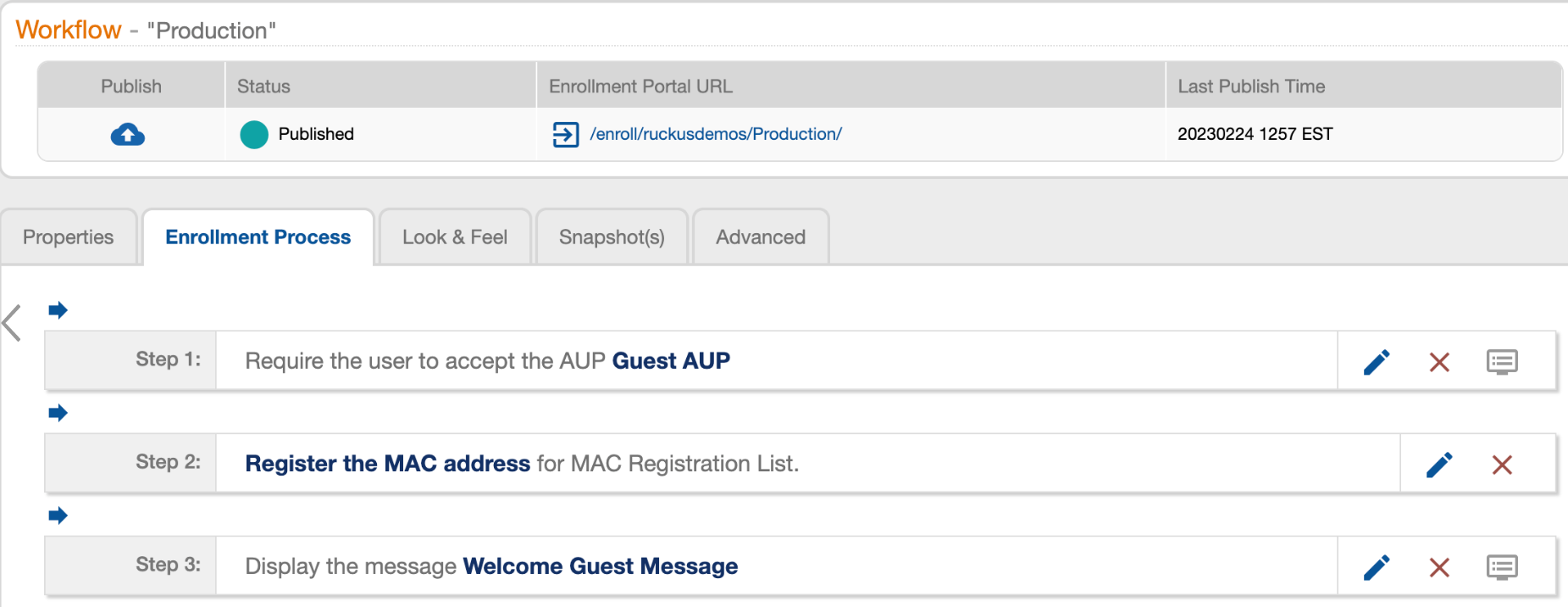
Task: Insert a step between Step 1 and 2
Action: click(58, 413)
